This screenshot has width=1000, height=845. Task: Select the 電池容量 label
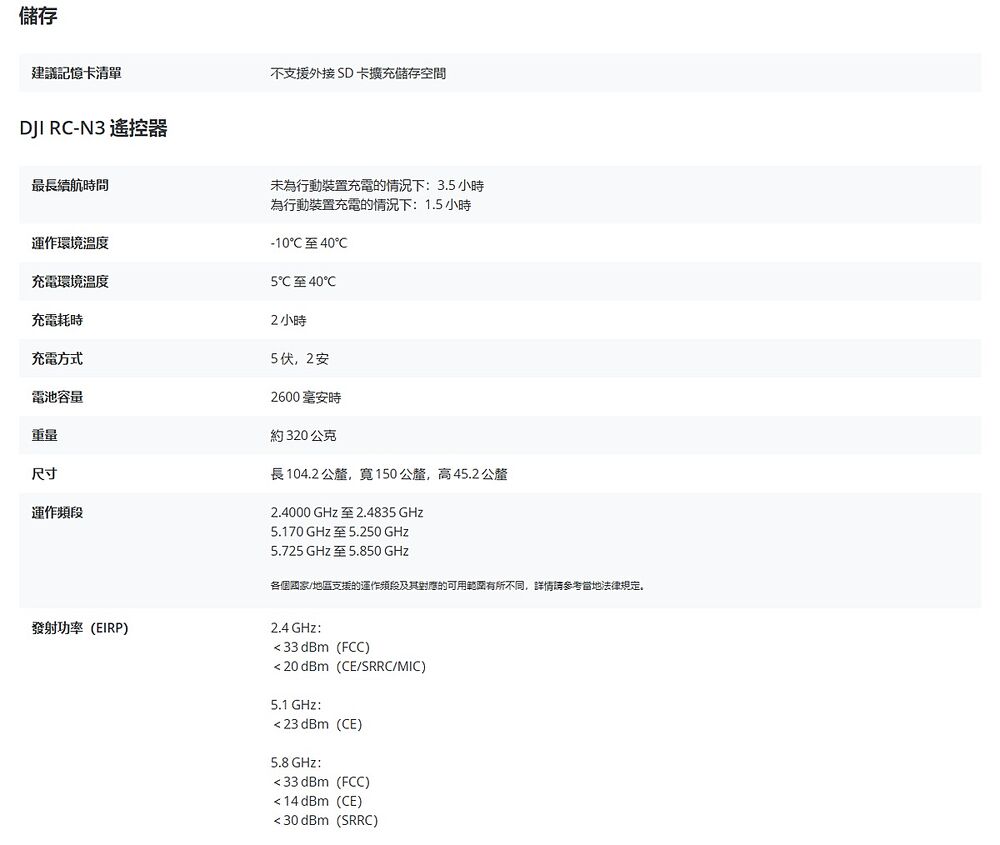click(x=57, y=397)
